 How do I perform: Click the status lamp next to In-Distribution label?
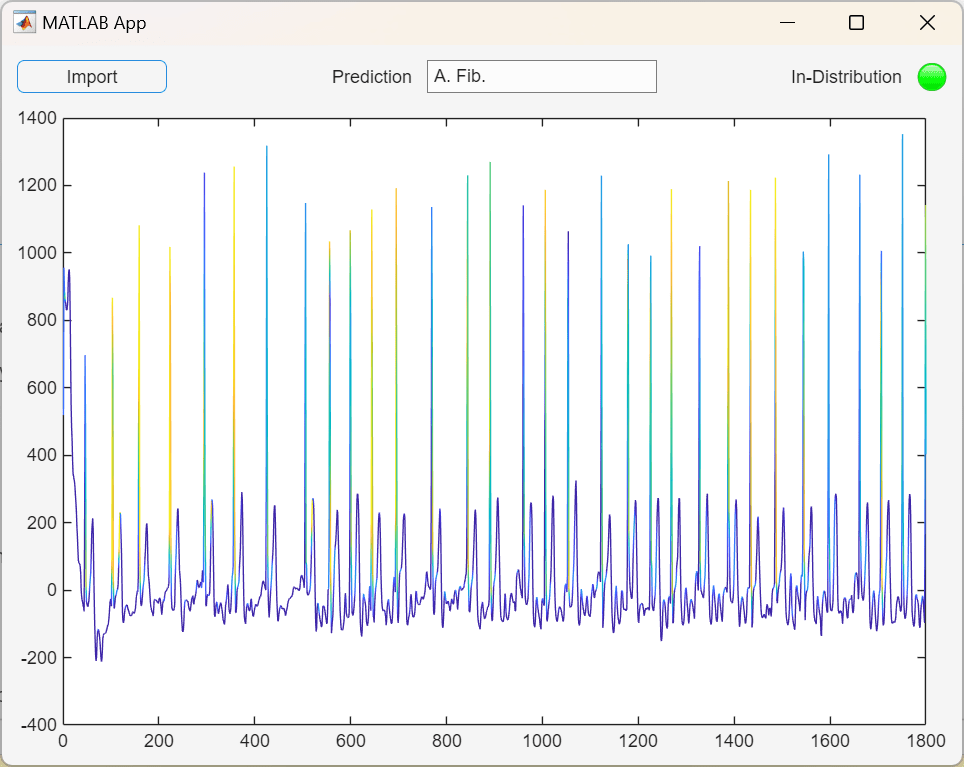coord(931,76)
